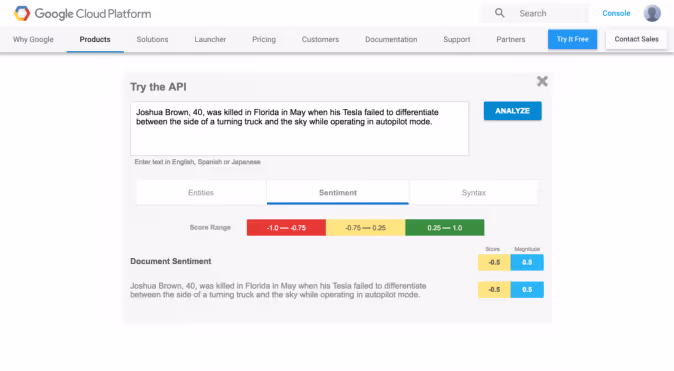Close the Try the API panel
674x371 pixels.
pos(542,81)
